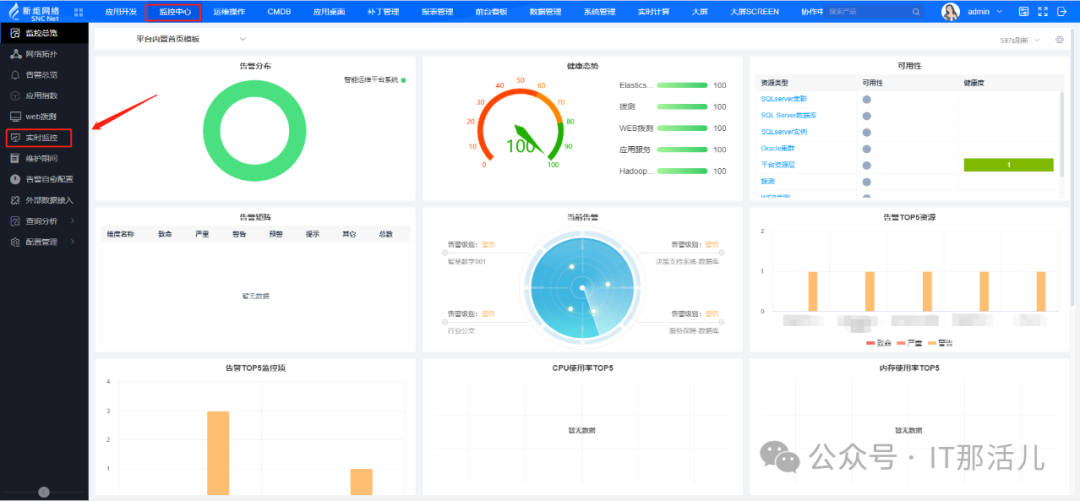Open the CMDB top menu

coord(279,12)
